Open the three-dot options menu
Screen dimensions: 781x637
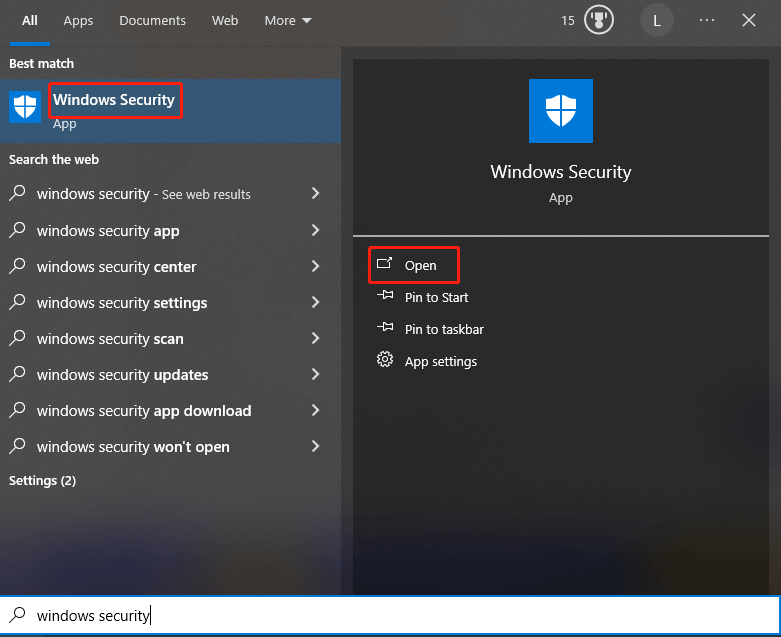[x=706, y=20]
